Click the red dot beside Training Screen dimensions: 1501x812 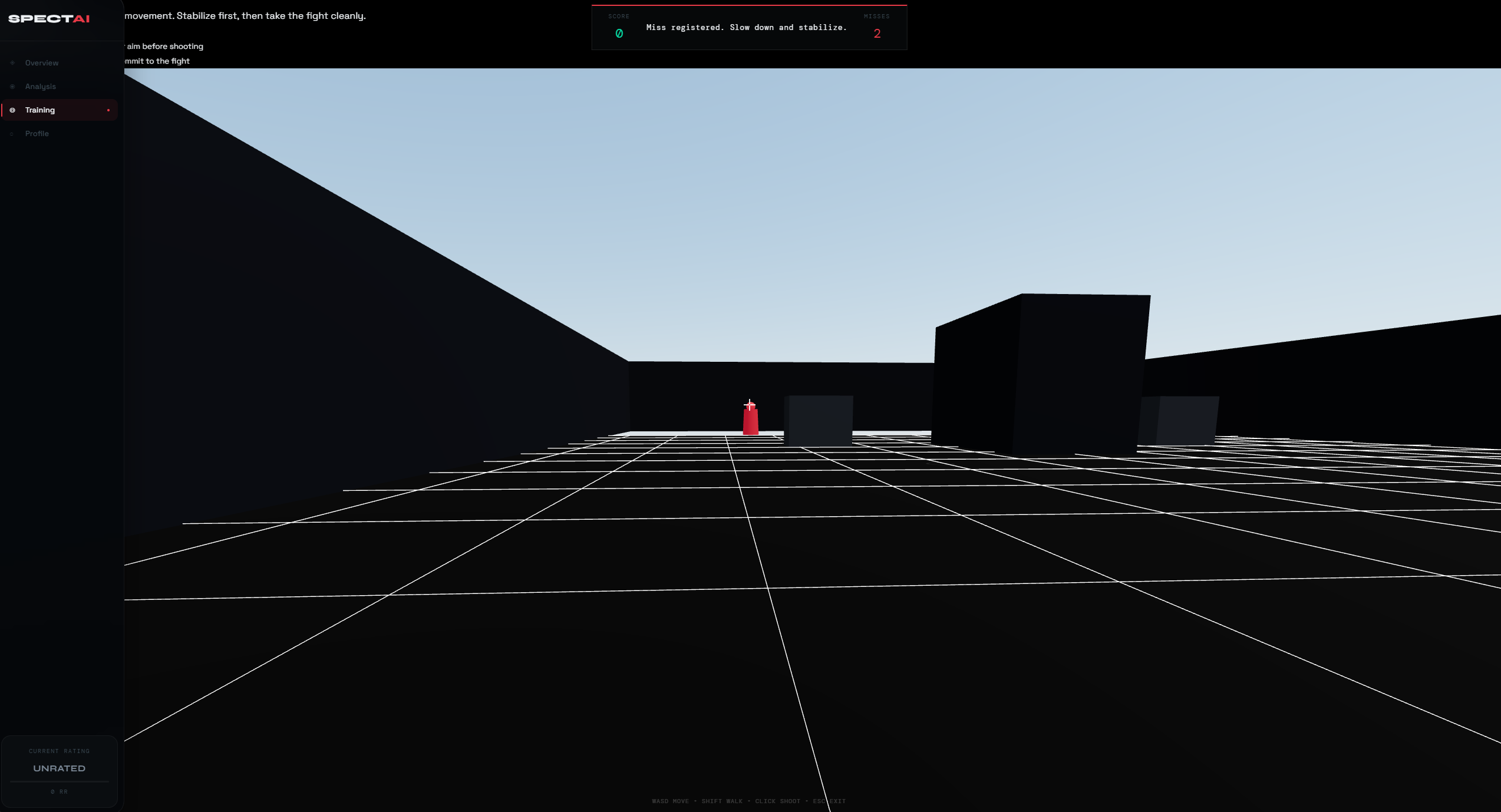pos(108,110)
